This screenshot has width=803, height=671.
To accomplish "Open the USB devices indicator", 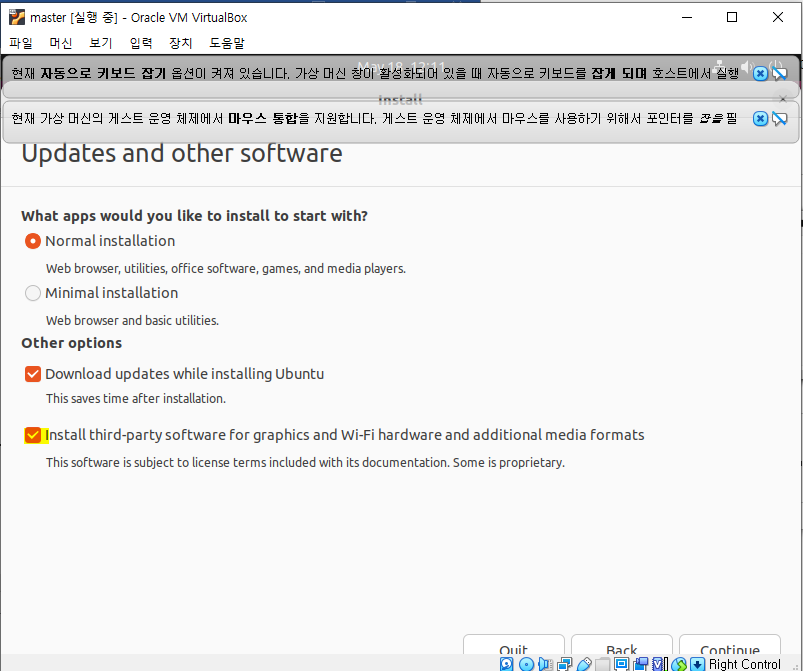I will (584, 664).
